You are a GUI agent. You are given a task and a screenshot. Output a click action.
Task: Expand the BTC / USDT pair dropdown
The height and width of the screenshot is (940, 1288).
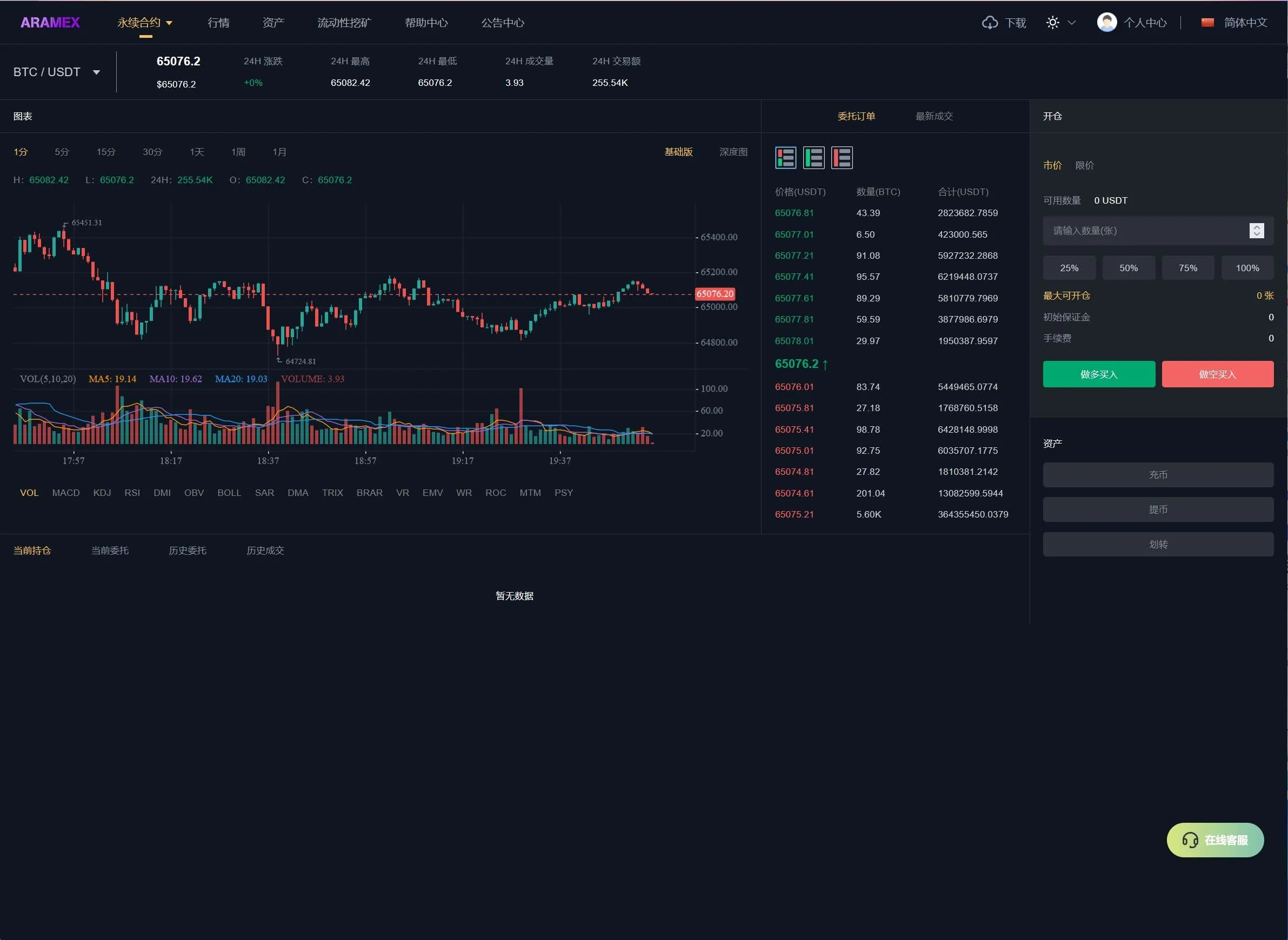96,72
